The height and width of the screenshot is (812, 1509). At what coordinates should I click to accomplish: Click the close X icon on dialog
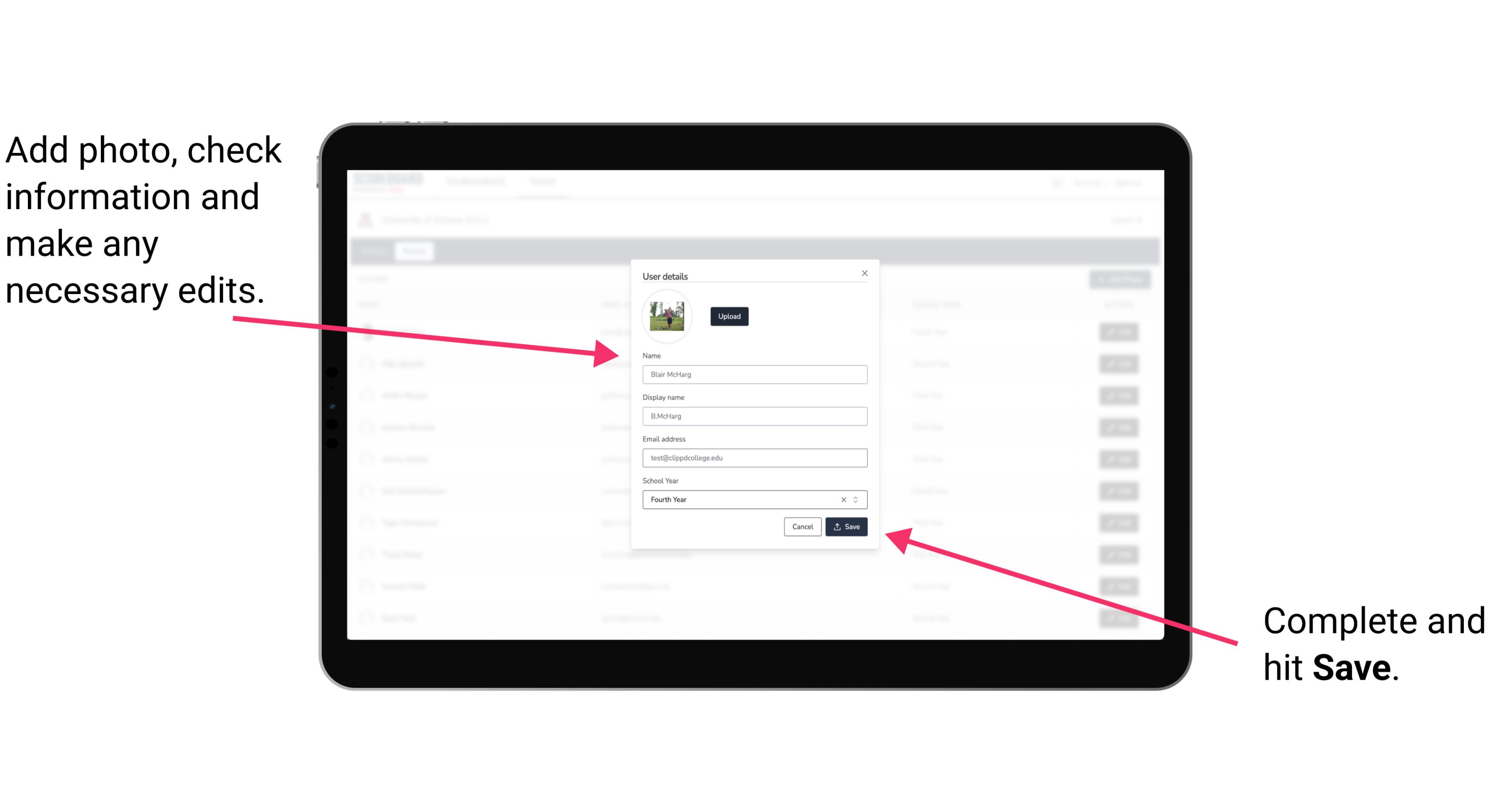[865, 273]
